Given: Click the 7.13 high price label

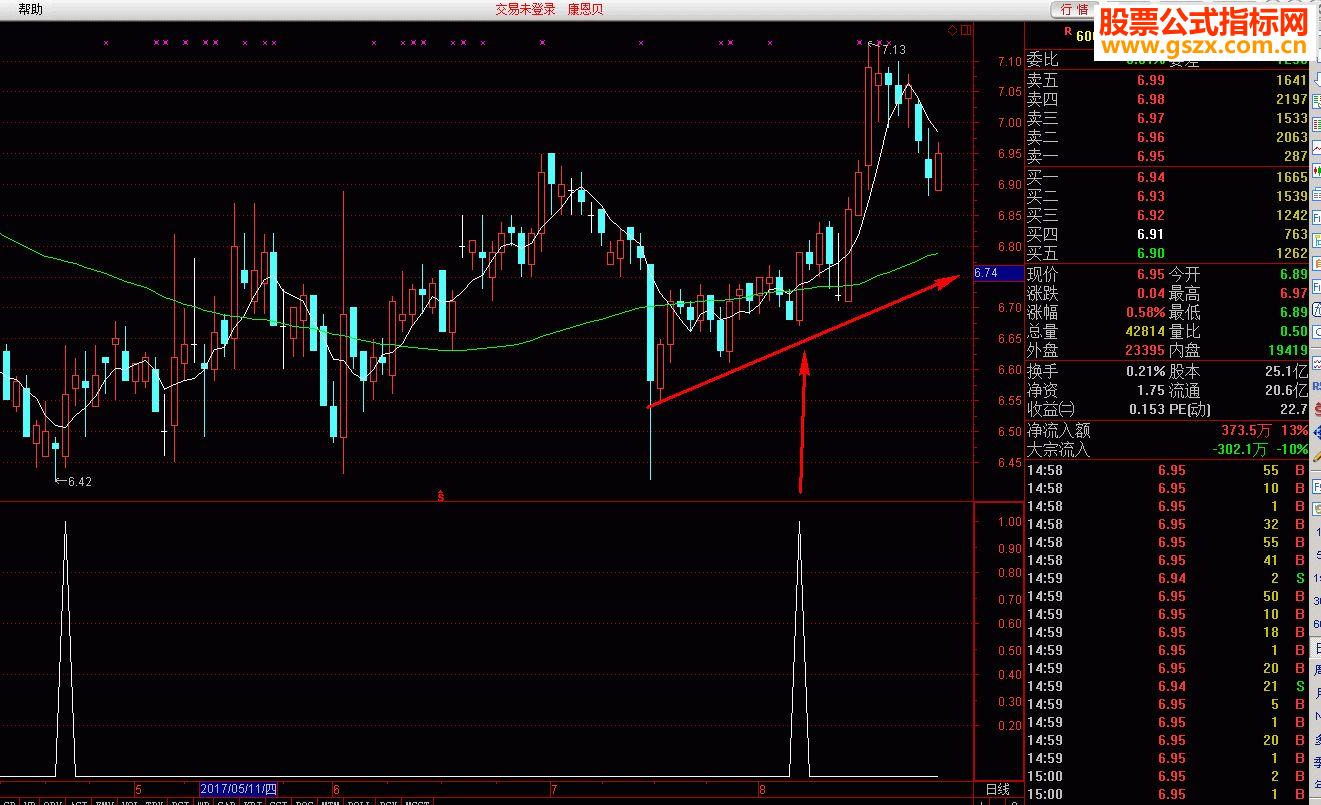Looking at the screenshot, I should pos(893,49).
